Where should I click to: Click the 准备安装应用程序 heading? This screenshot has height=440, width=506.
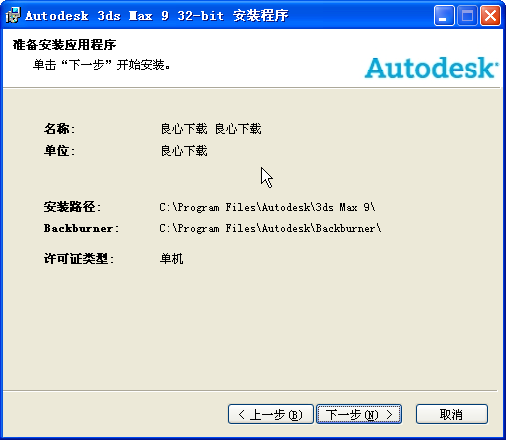click(64, 45)
